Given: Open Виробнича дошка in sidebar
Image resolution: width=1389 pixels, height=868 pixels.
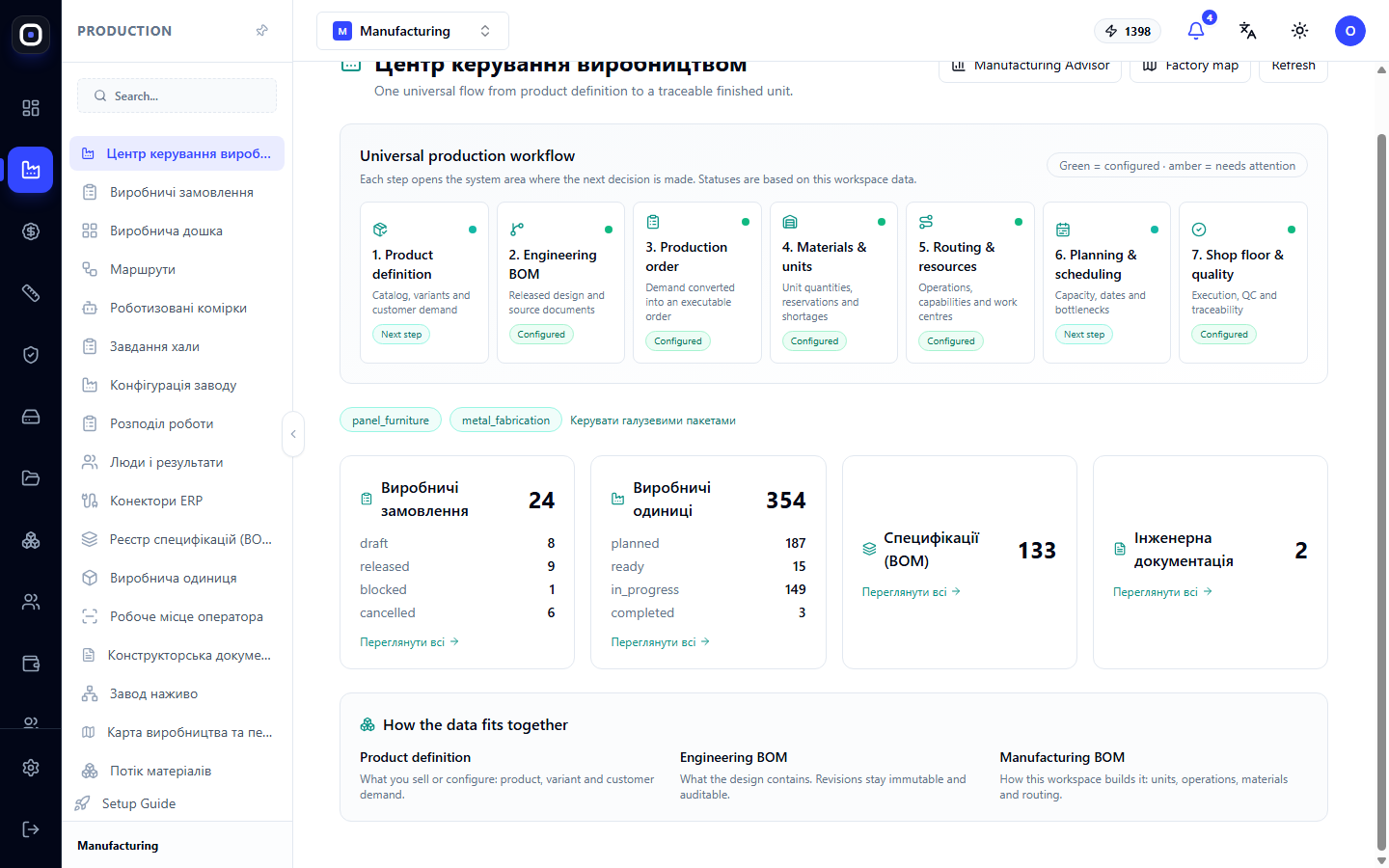Looking at the screenshot, I should coord(177,231).
